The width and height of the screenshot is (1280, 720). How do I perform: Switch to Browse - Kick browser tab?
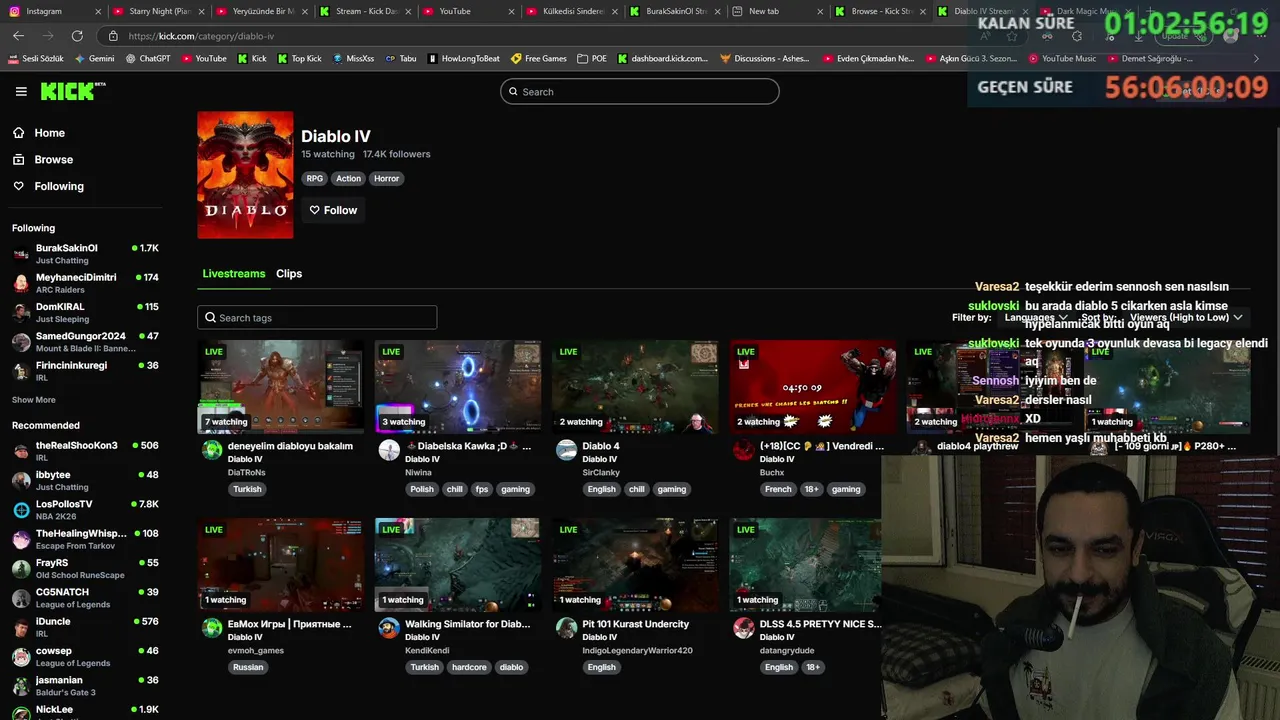tap(878, 11)
